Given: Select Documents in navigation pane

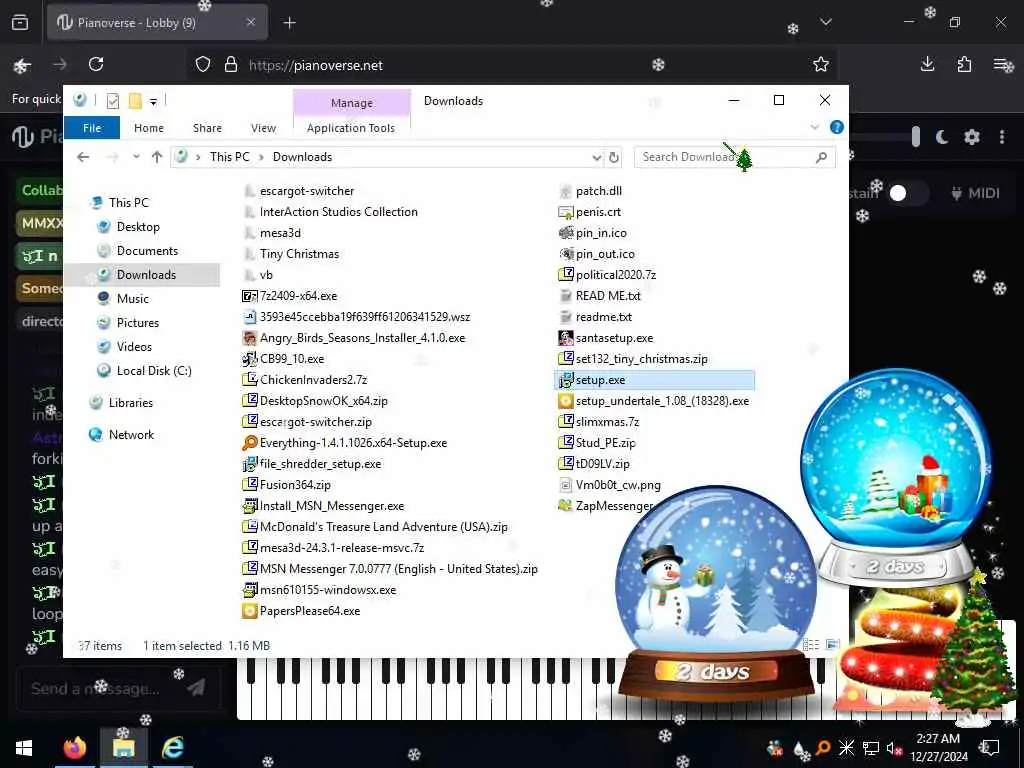Looking at the screenshot, I should 147,251.
